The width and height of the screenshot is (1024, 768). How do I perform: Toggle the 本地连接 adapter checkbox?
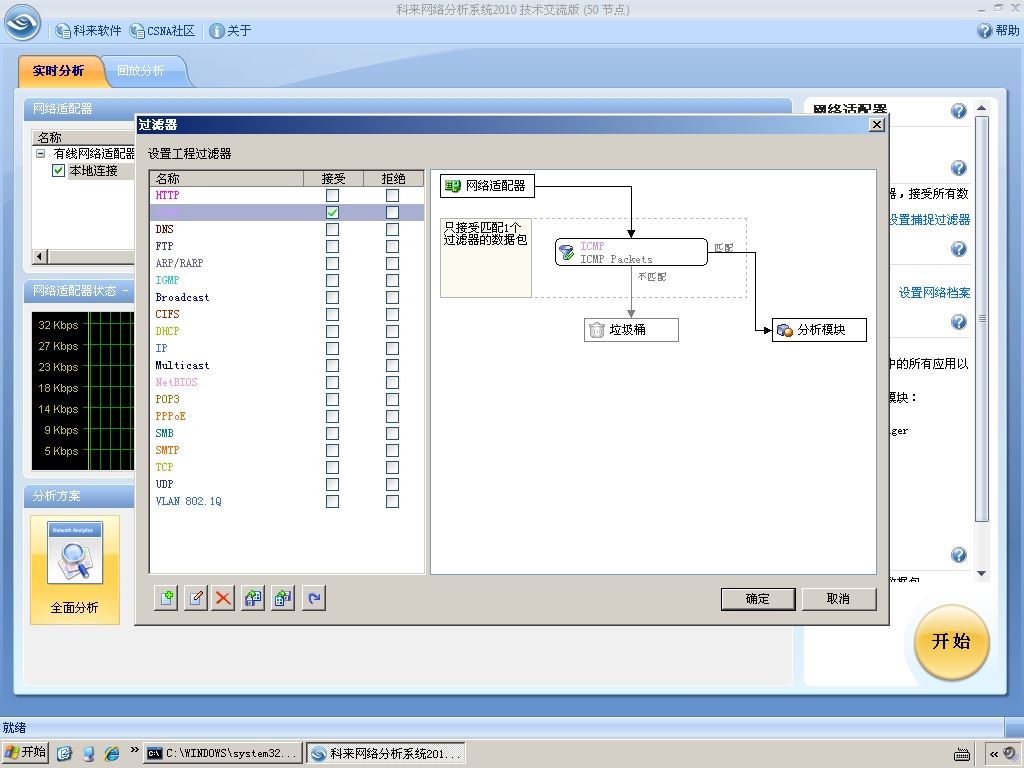[x=58, y=170]
